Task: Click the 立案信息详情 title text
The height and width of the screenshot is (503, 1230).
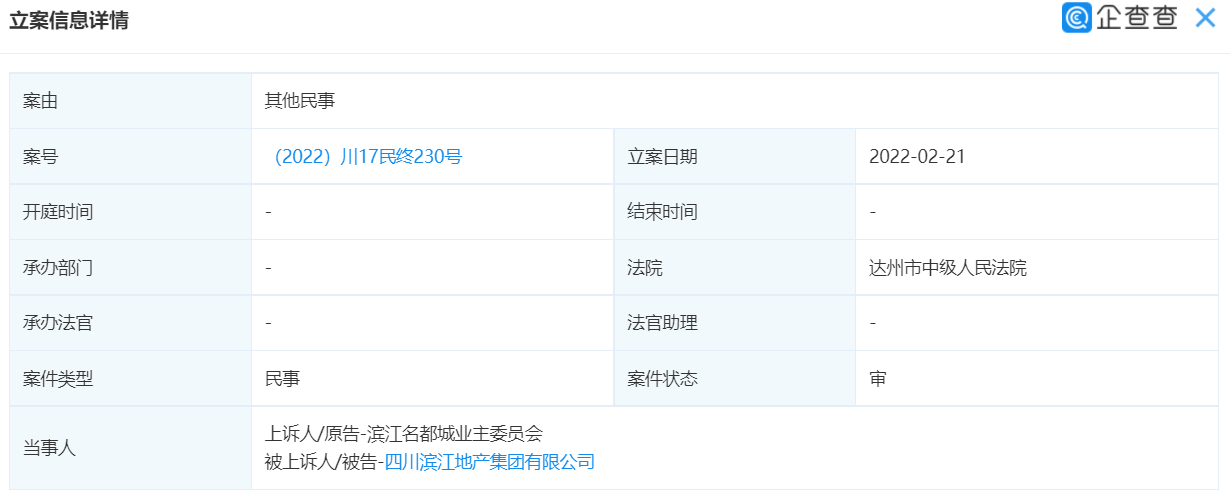Action: point(68,20)
